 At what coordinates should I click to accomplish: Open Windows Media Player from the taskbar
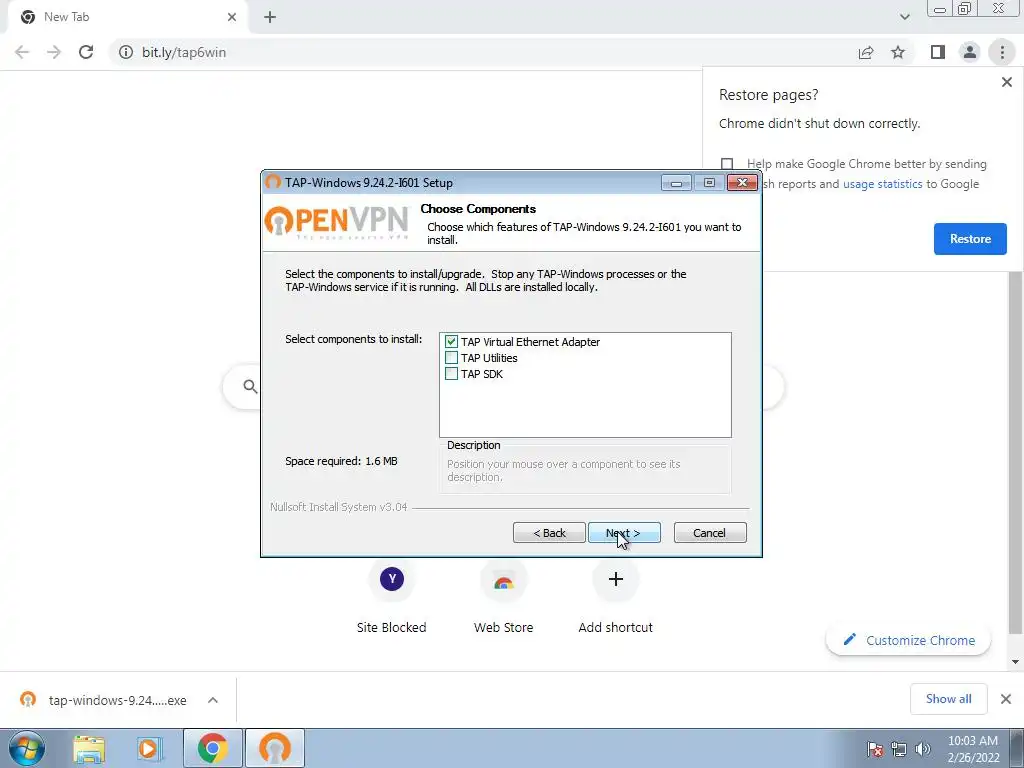coord(149,748)
